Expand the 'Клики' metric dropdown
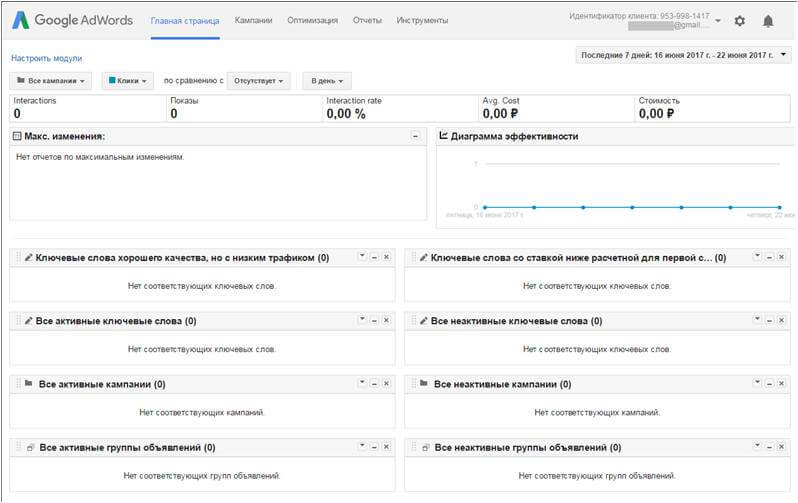This screenshot has width=798, height=503. coord(126,80)
